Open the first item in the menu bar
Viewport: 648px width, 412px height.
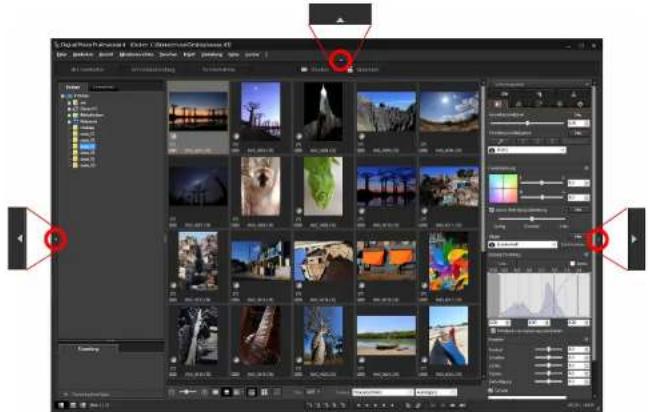62,55
